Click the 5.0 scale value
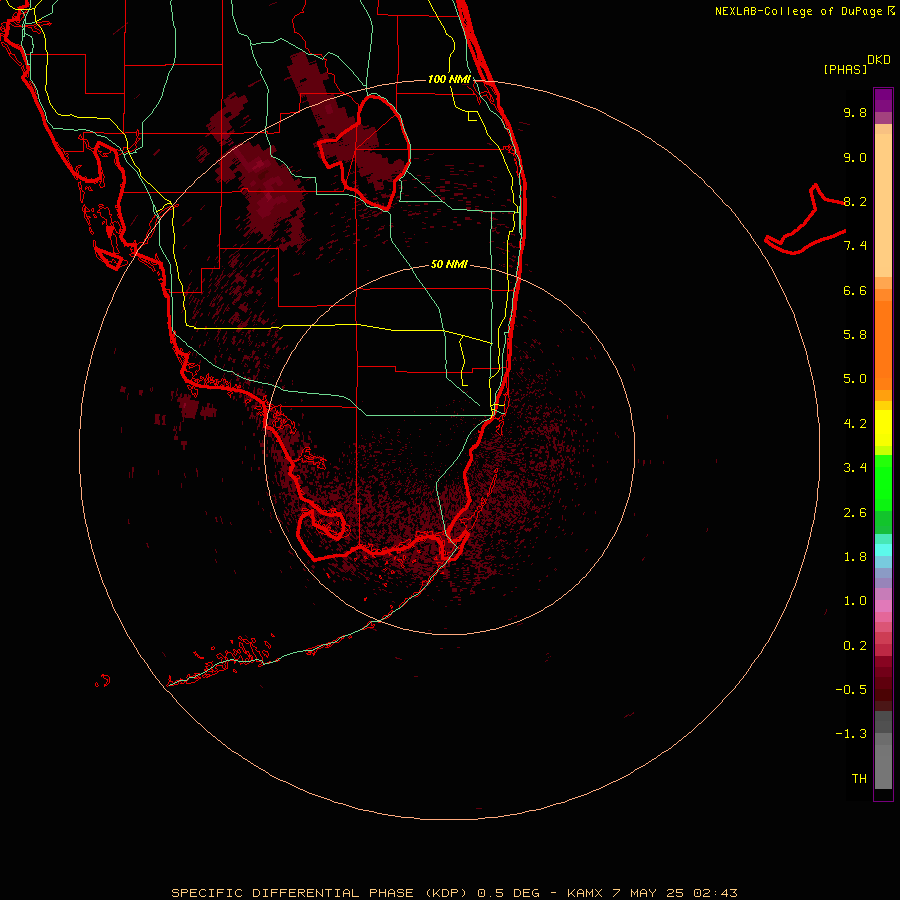The image size is (900, 900). 855,379
